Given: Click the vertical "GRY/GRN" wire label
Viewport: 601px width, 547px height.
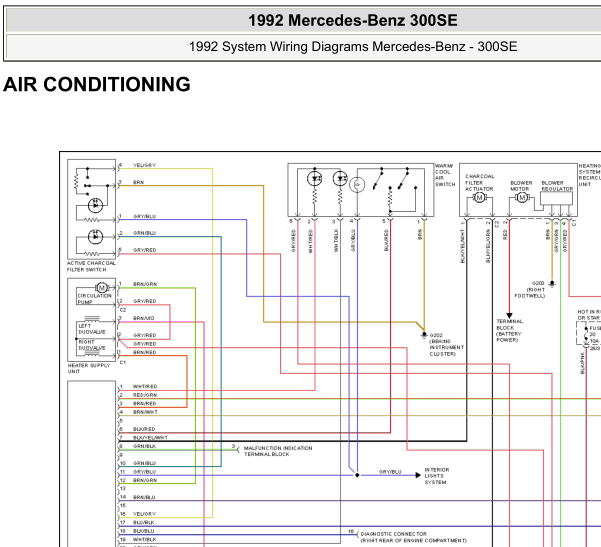Looking at the screenshot, I should tap(556, 241).
